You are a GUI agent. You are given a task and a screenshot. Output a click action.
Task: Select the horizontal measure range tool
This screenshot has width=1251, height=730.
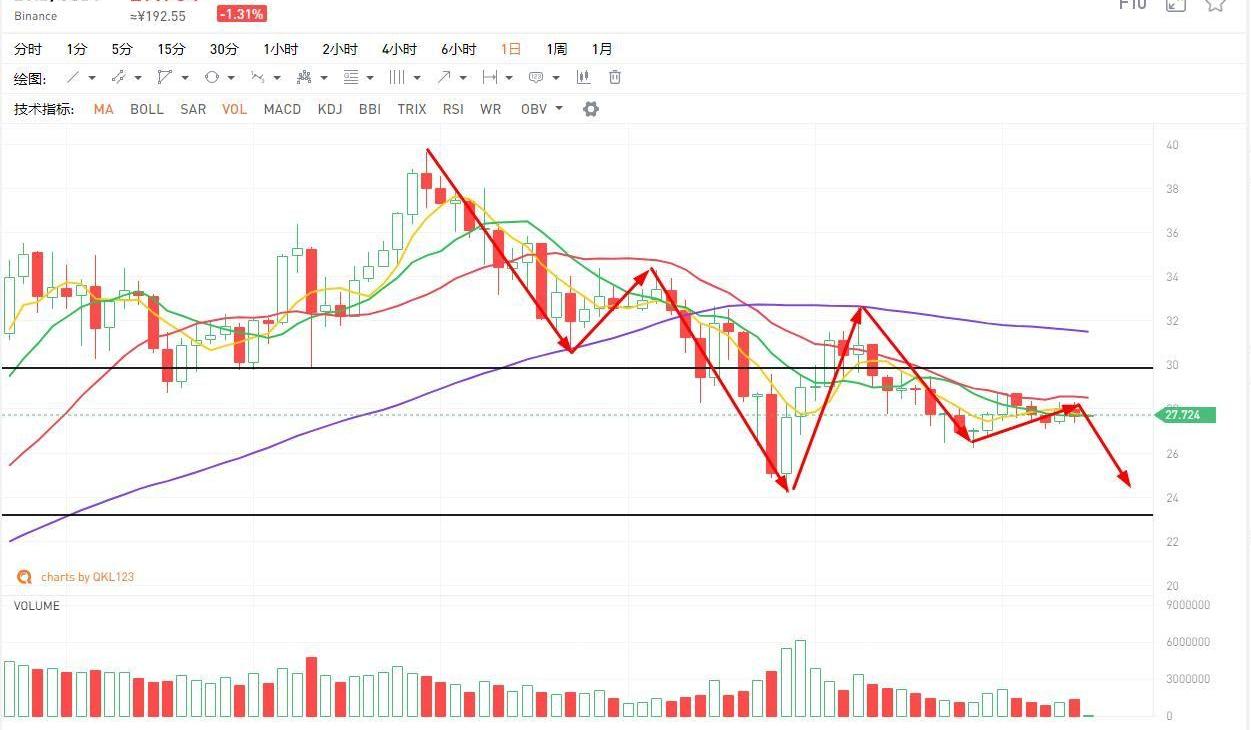(490, 78)
